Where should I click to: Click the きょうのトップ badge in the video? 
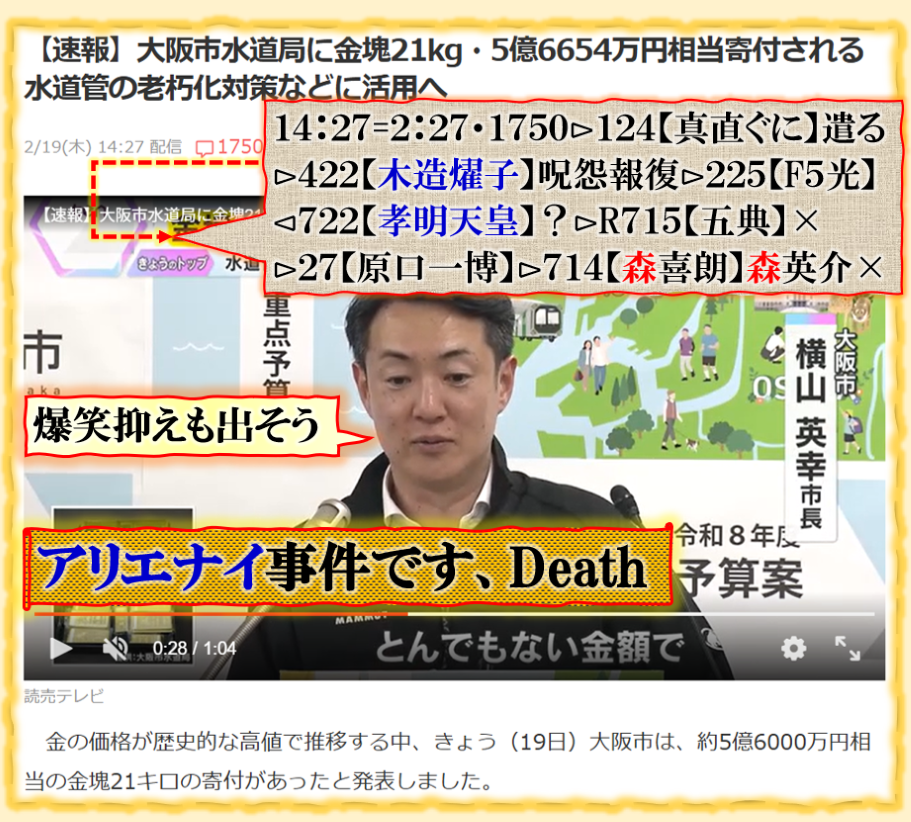[x=163, y=267]
